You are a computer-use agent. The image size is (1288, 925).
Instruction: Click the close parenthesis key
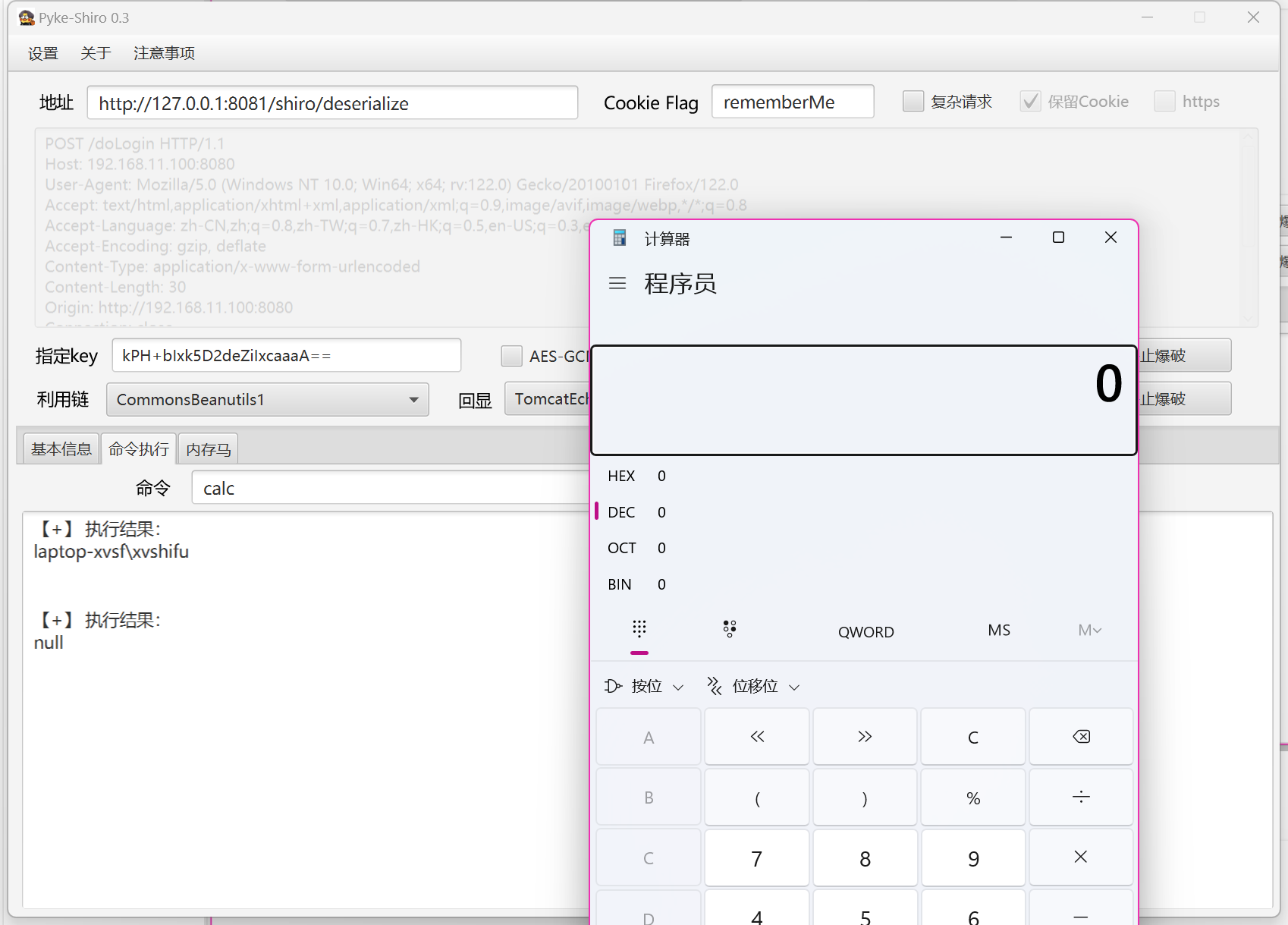(865, 798)
